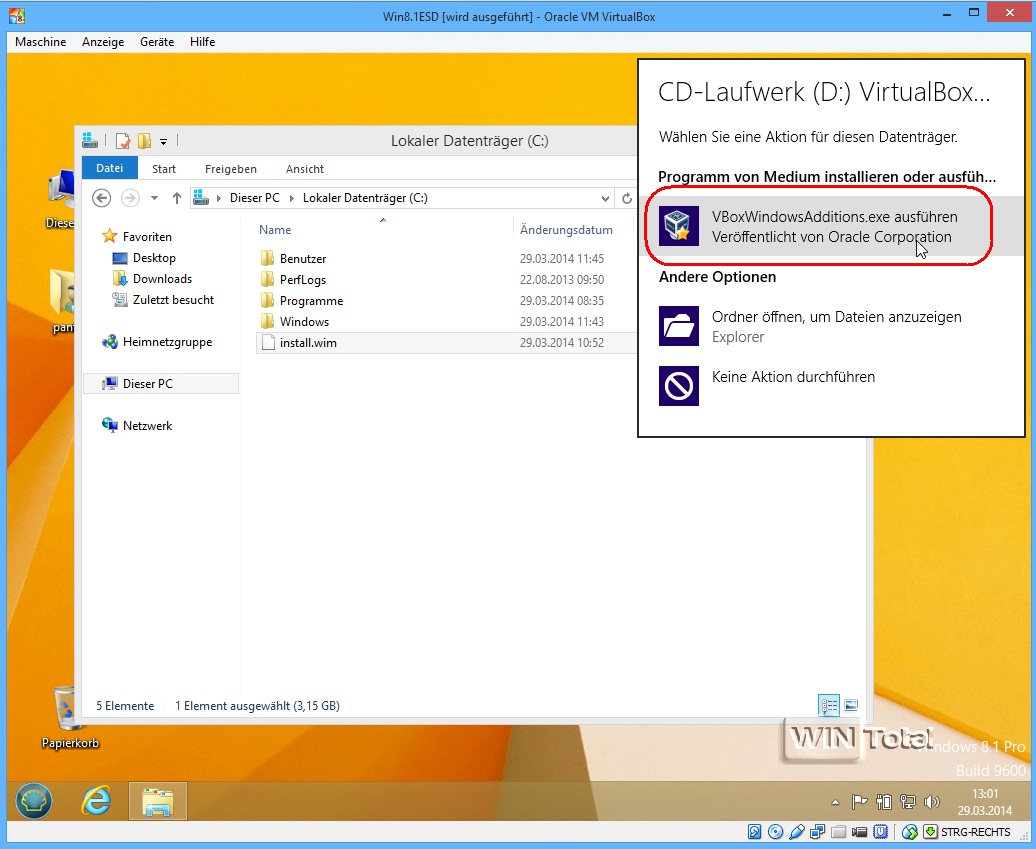Open the Customize Quick Access Toolbar dropdown
Screen dimensions: 1036x849
[x=163, y=141]
